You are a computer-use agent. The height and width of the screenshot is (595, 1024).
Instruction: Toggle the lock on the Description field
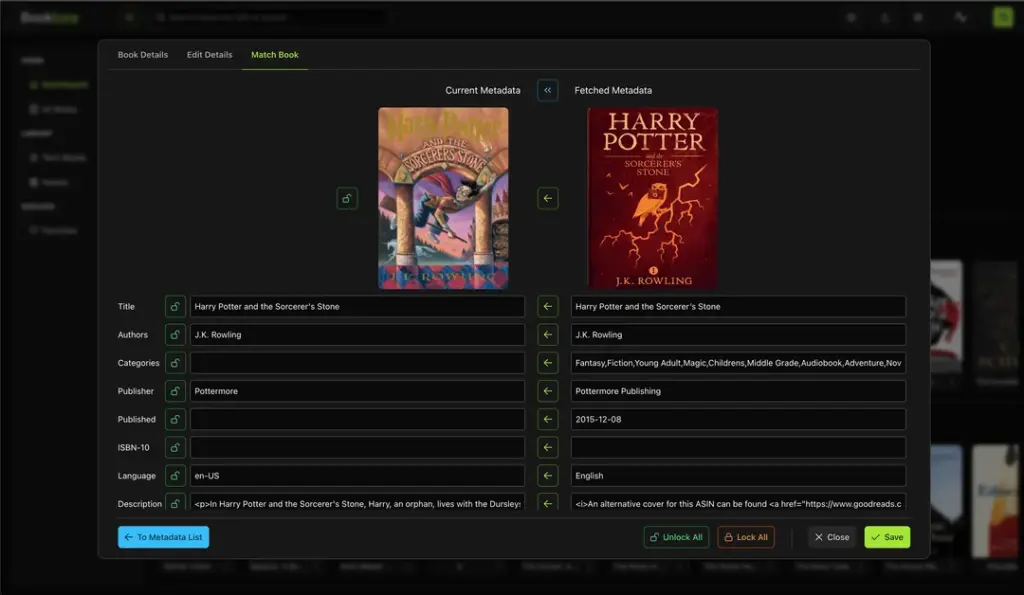click(x=175, y=503)
